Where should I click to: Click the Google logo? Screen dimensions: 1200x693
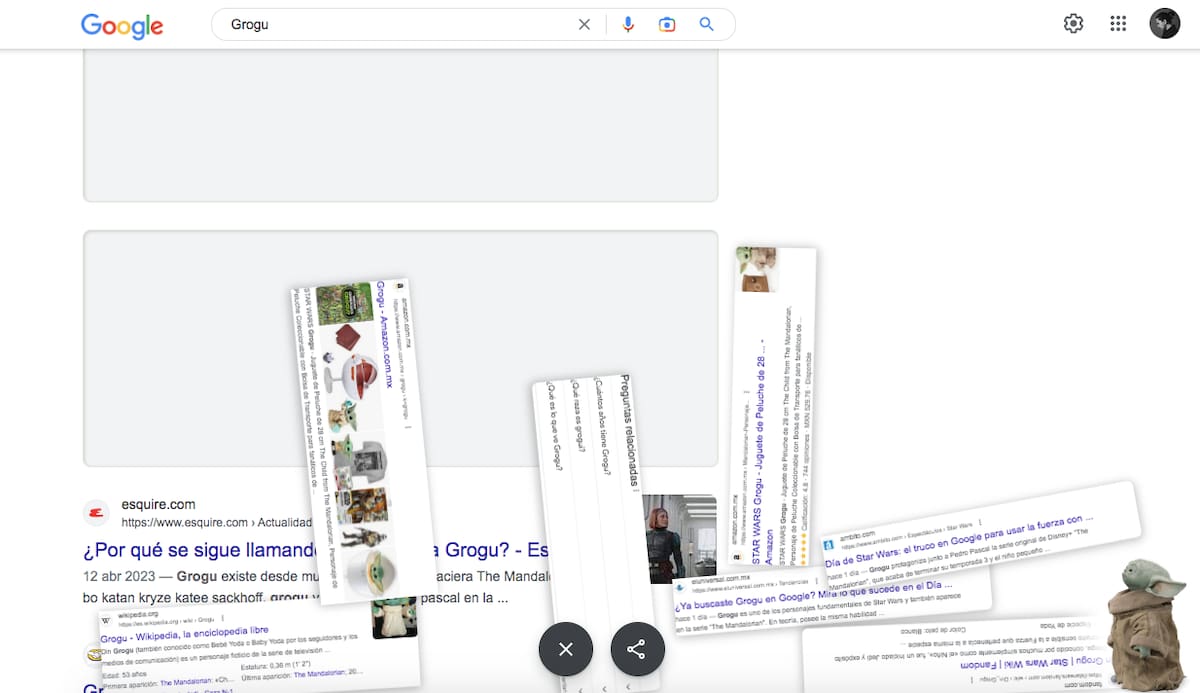[x=122, y=25]
